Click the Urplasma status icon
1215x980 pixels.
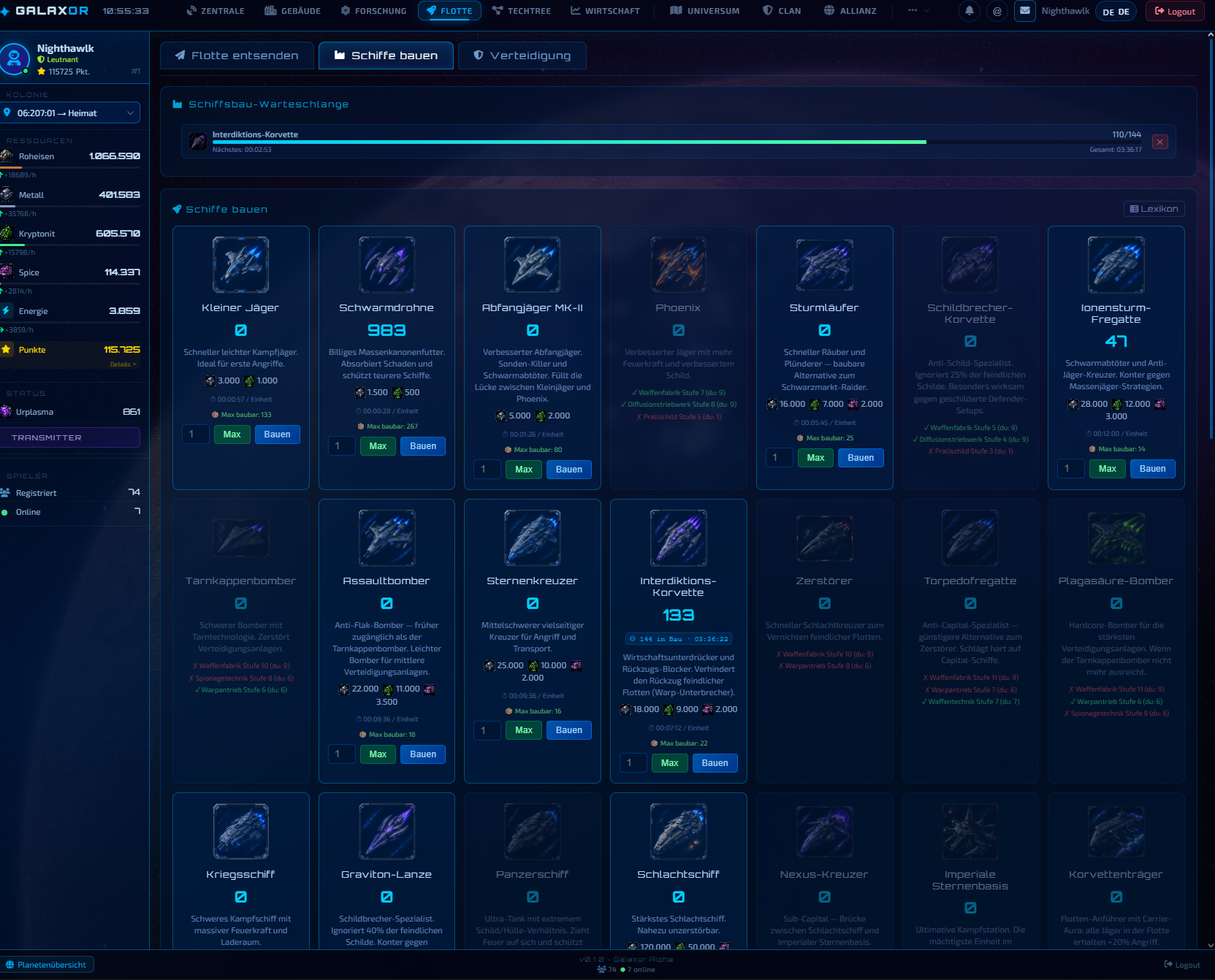[x=6, y=411]
